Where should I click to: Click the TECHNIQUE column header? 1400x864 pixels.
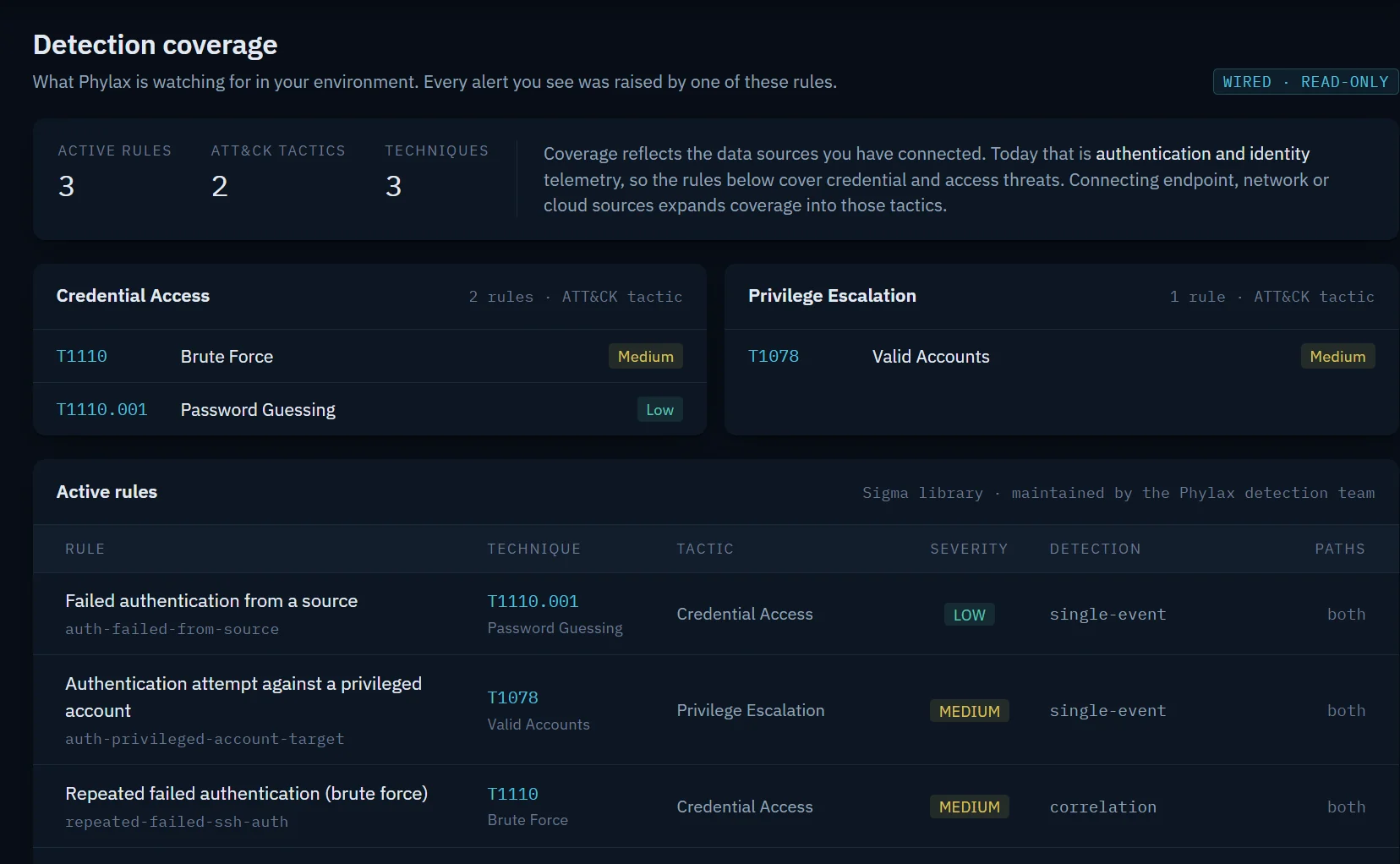click(x=534, y=549)
